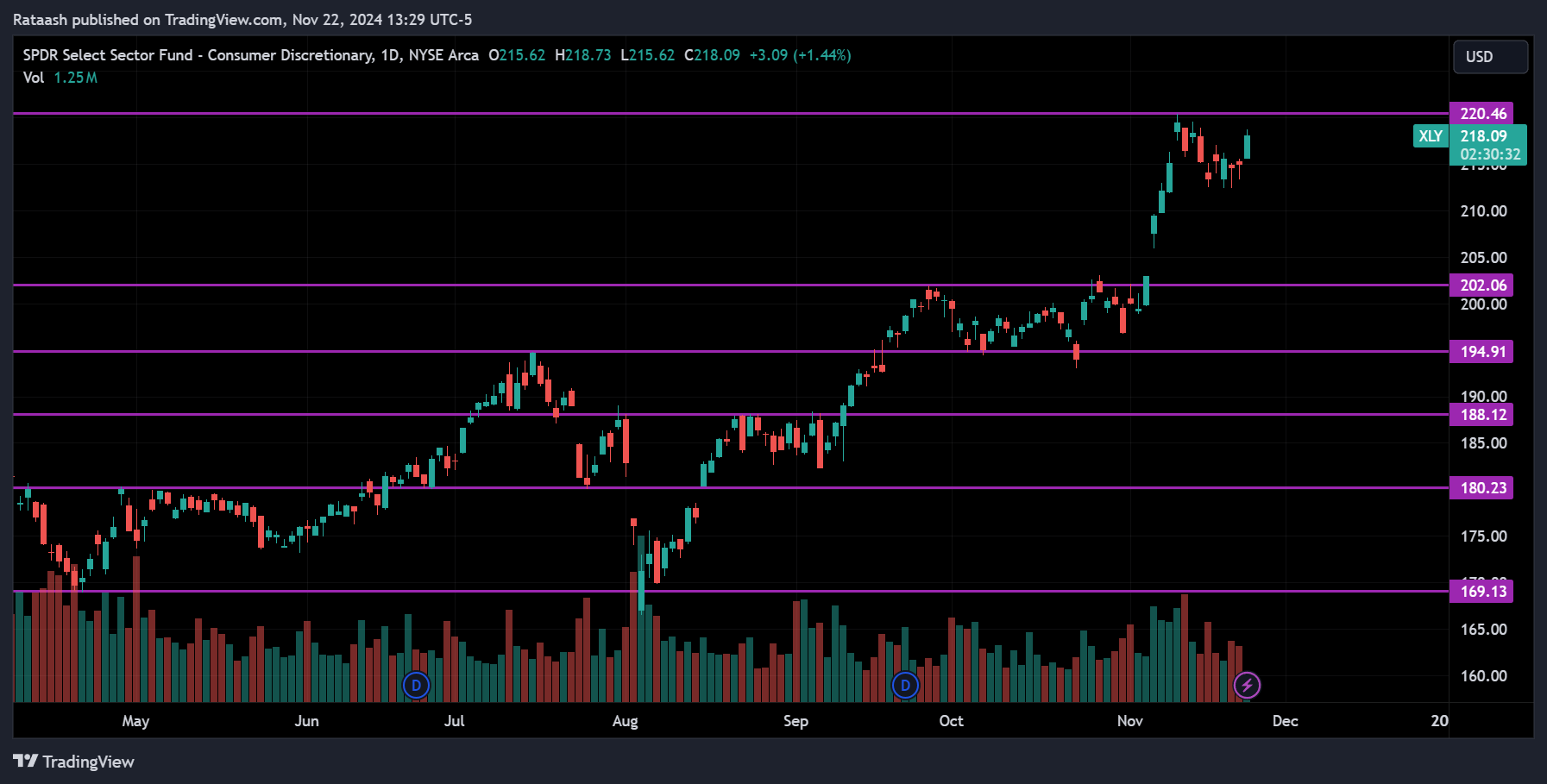This screenshot has width=1547, height=784.
Task: Click the SPDR Consumer Discretionary chart title
Action: tap(250, 55)
